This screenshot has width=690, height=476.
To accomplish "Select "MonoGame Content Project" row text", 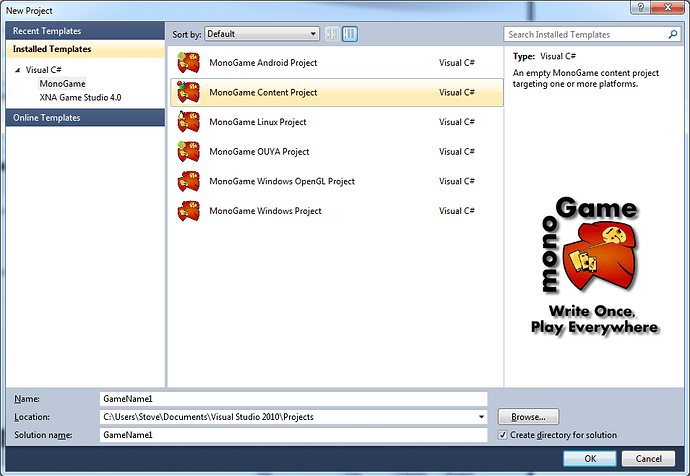I will coord(263,92).
